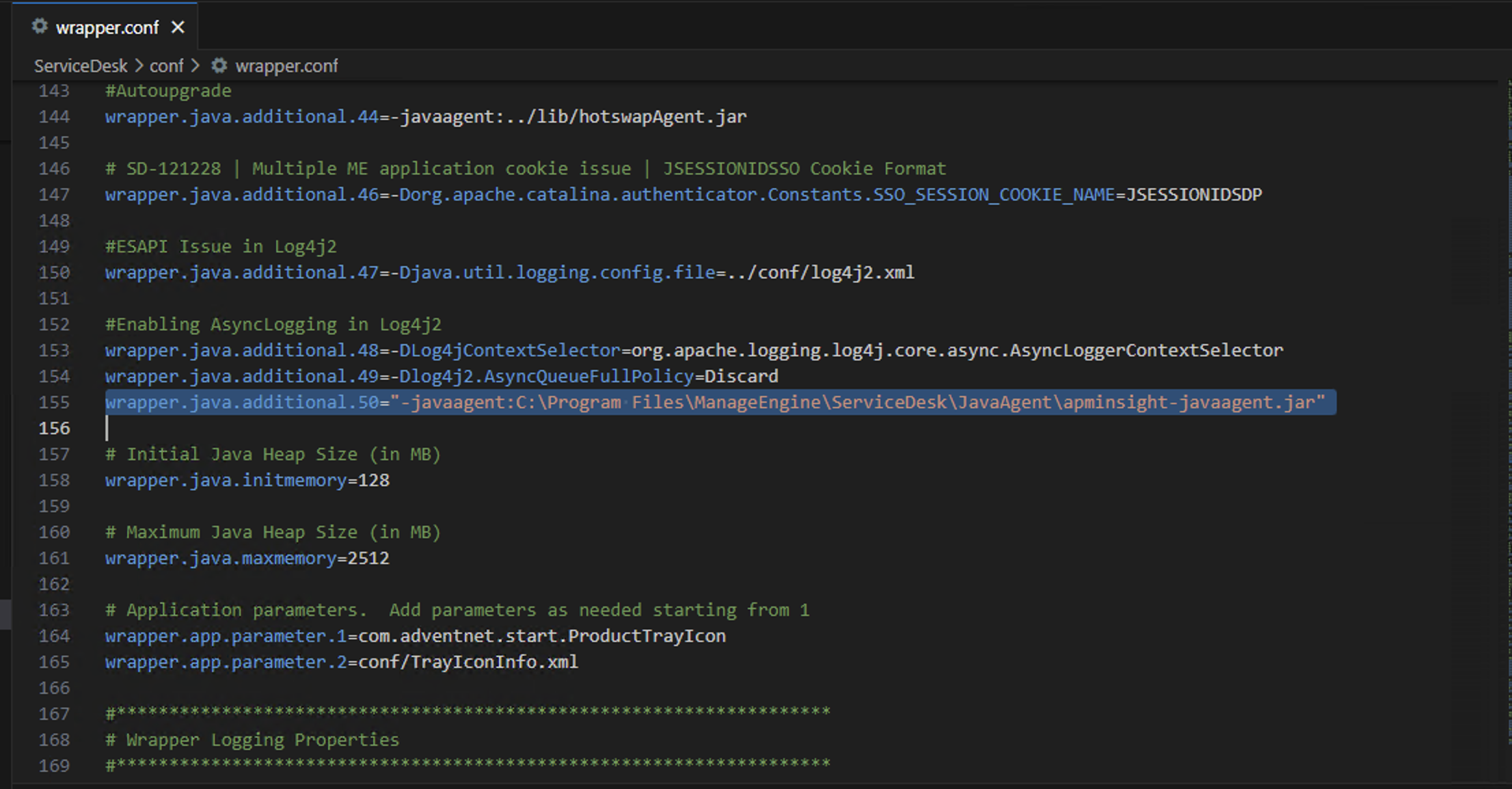Click line number 156 in gutter
This screenshot has width=1512, height=789.
pos(54,428)
